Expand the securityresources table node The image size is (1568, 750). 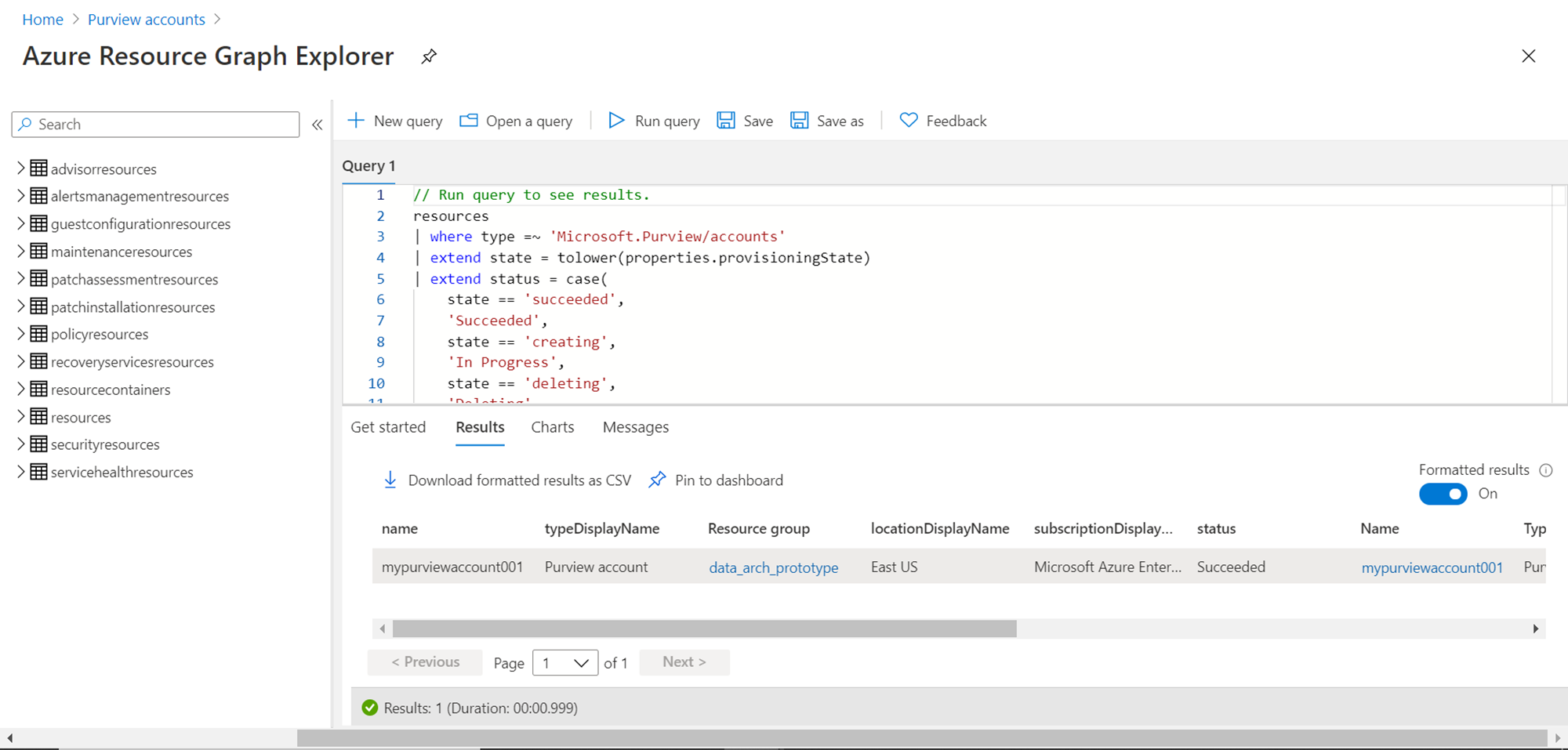21,444
